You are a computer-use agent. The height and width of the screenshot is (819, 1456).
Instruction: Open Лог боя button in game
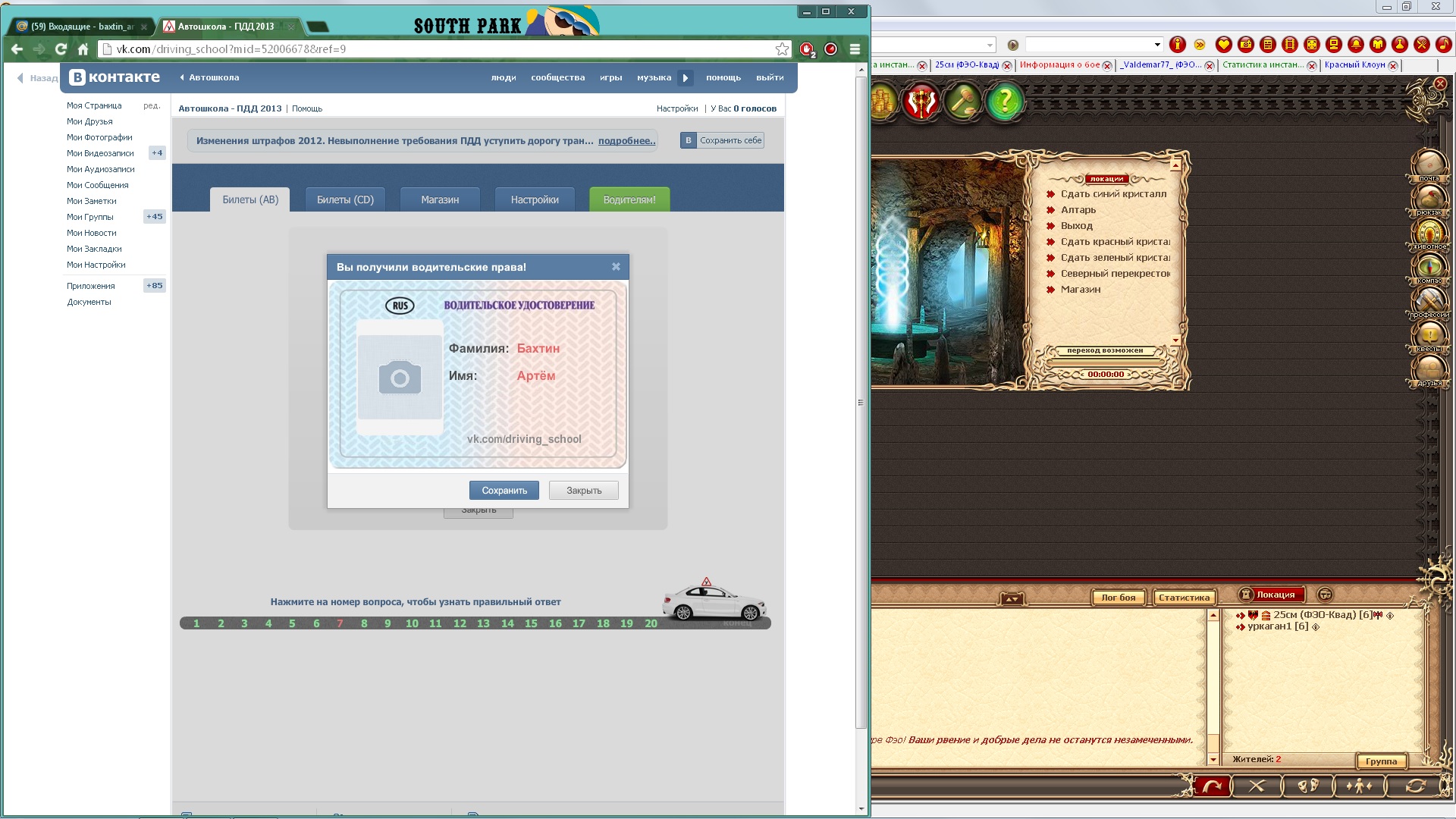pyautogui.click(x=1119, y=598)
